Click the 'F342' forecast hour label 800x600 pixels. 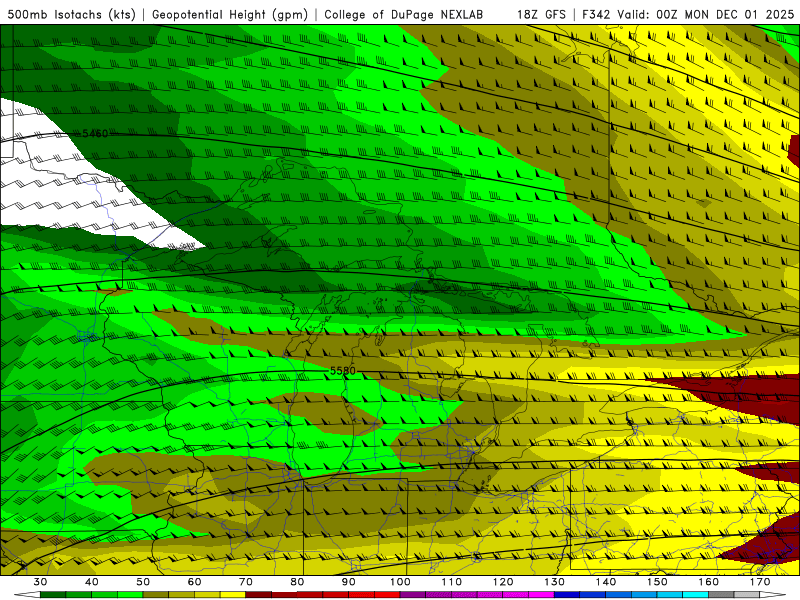pyautogui.click(x=596, y=14)
